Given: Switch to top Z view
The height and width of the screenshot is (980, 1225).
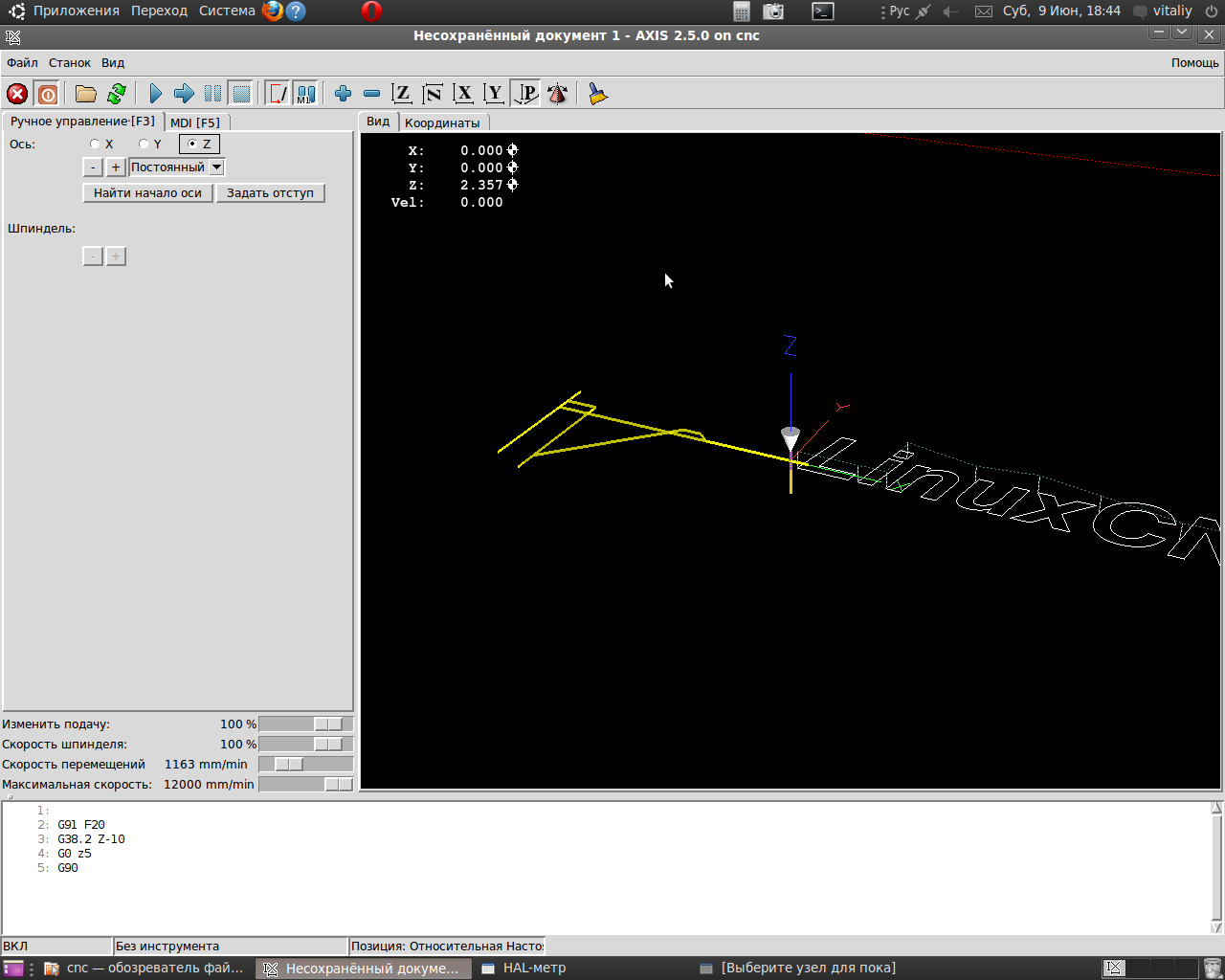Looking at the screenshot, I should (x=402, y=94).
